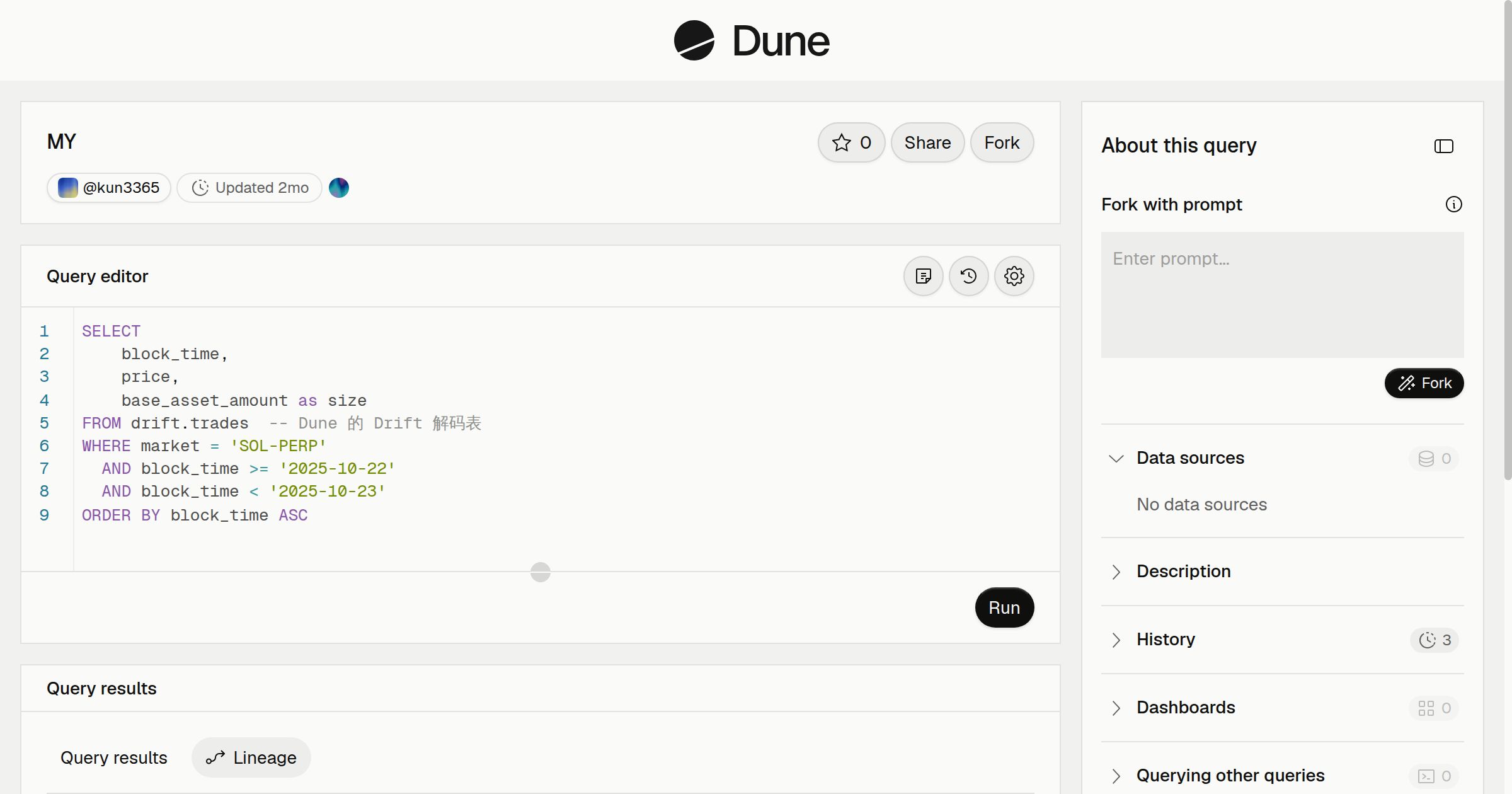
Task: Click ORDER BY on line 9
Action: tap(121, 515)
